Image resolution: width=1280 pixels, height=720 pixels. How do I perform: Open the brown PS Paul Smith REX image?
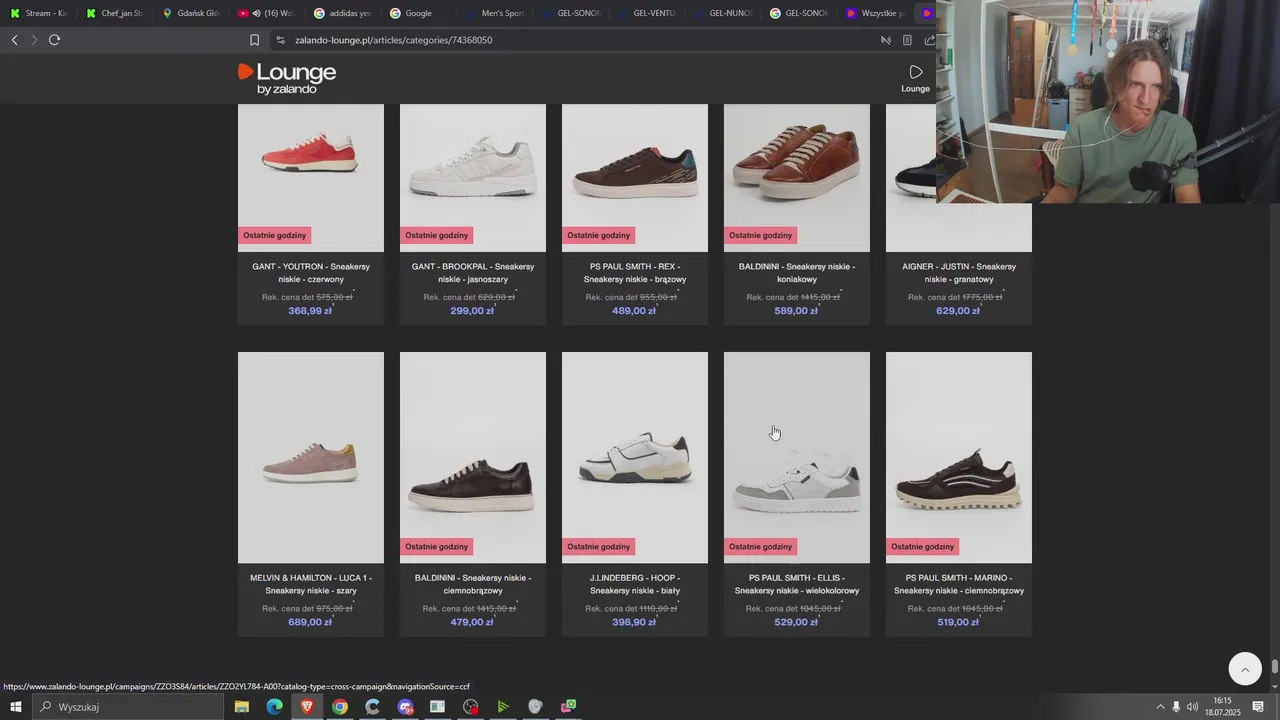635,177
